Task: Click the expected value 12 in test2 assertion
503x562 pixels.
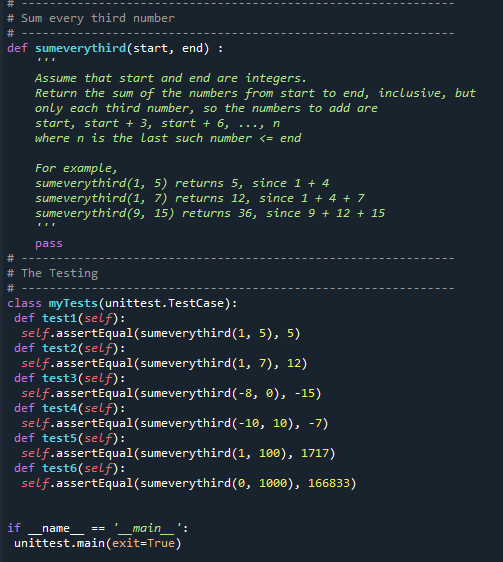Action: click(x=294, y=363)
